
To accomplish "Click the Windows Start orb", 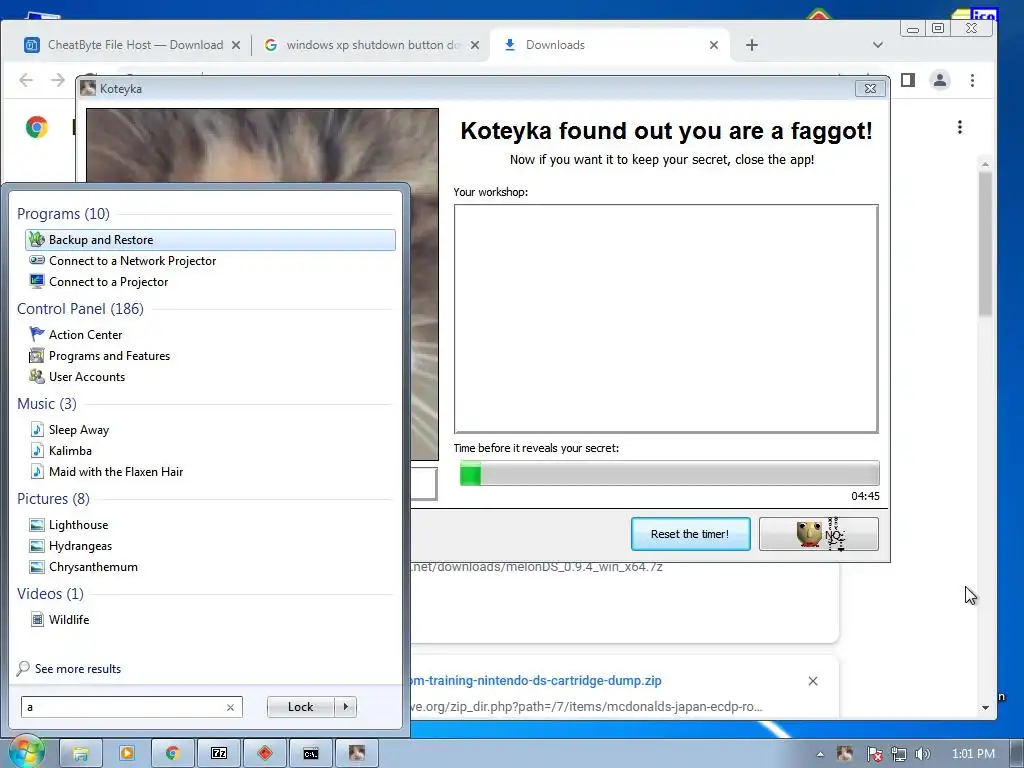I will (26, 752).
